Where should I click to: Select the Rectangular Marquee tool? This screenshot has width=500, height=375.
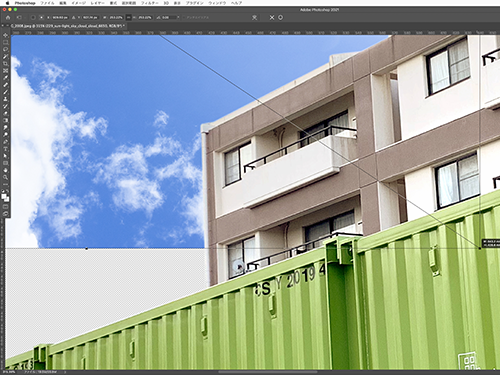5,42
